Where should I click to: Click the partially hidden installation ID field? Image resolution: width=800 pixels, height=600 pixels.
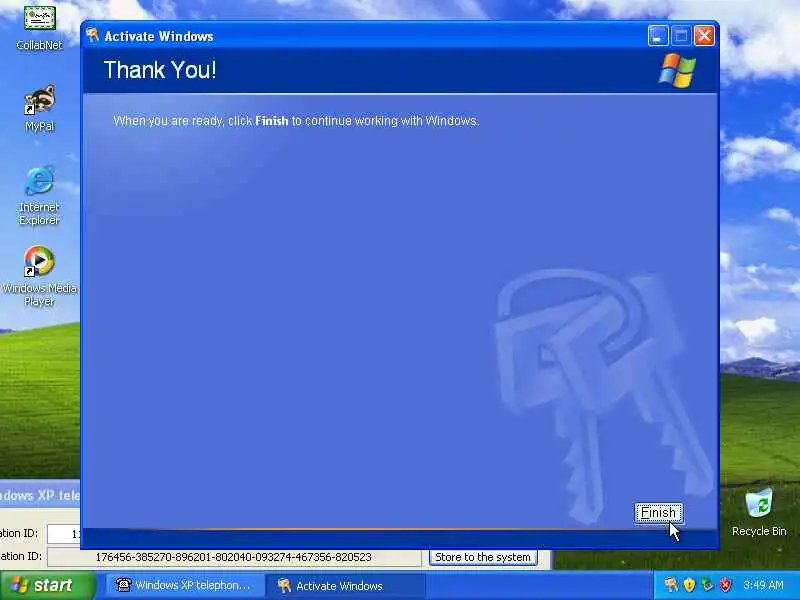tap(64, 534)
